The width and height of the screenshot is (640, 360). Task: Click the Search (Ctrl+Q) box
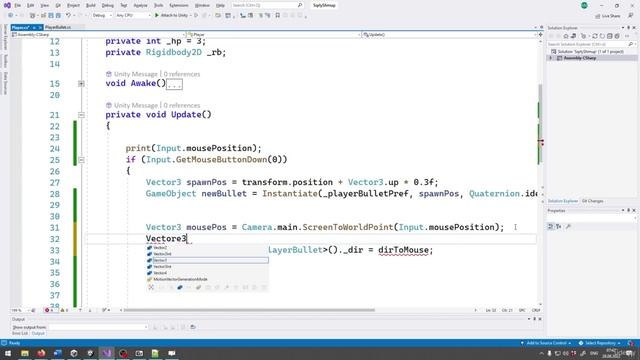267,5
